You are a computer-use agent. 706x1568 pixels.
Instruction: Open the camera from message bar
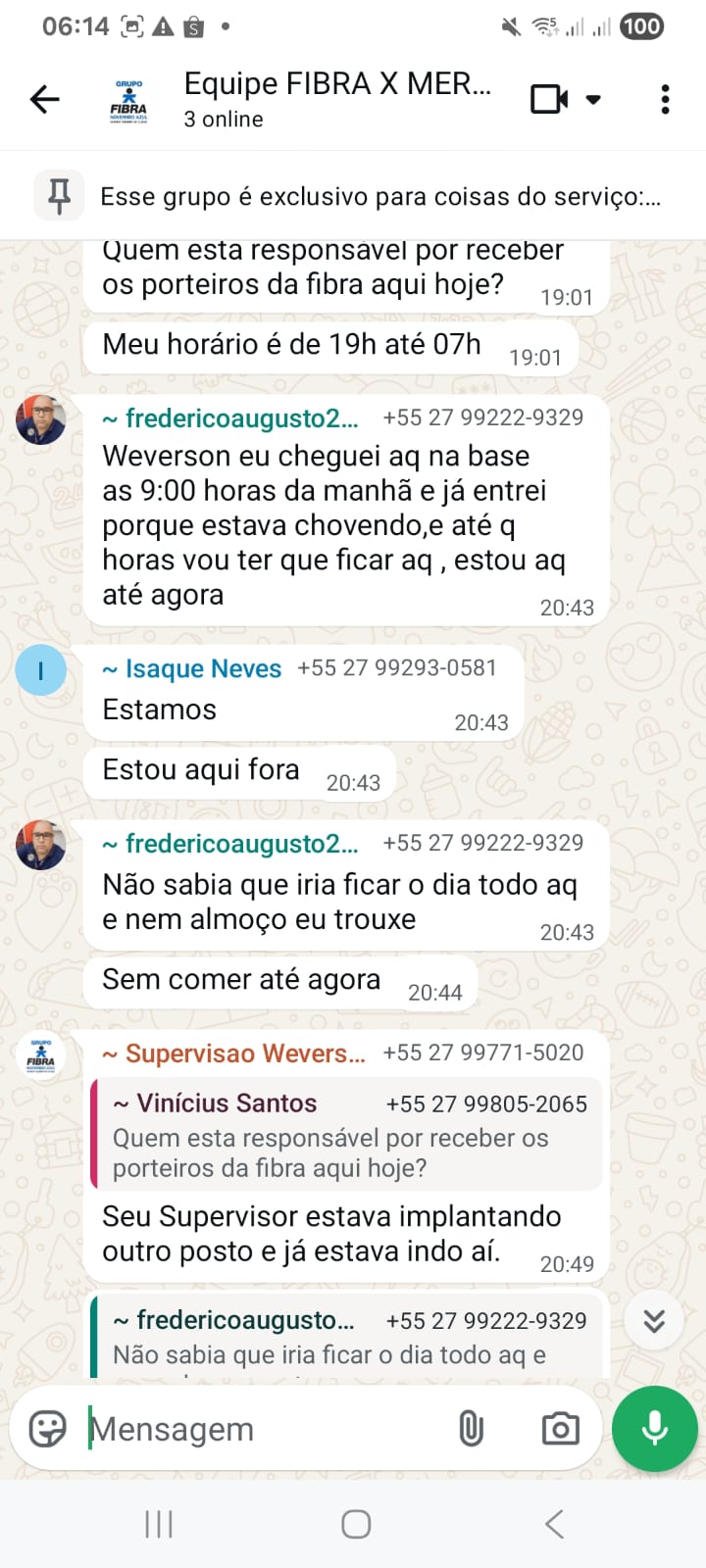(561, 1429)
